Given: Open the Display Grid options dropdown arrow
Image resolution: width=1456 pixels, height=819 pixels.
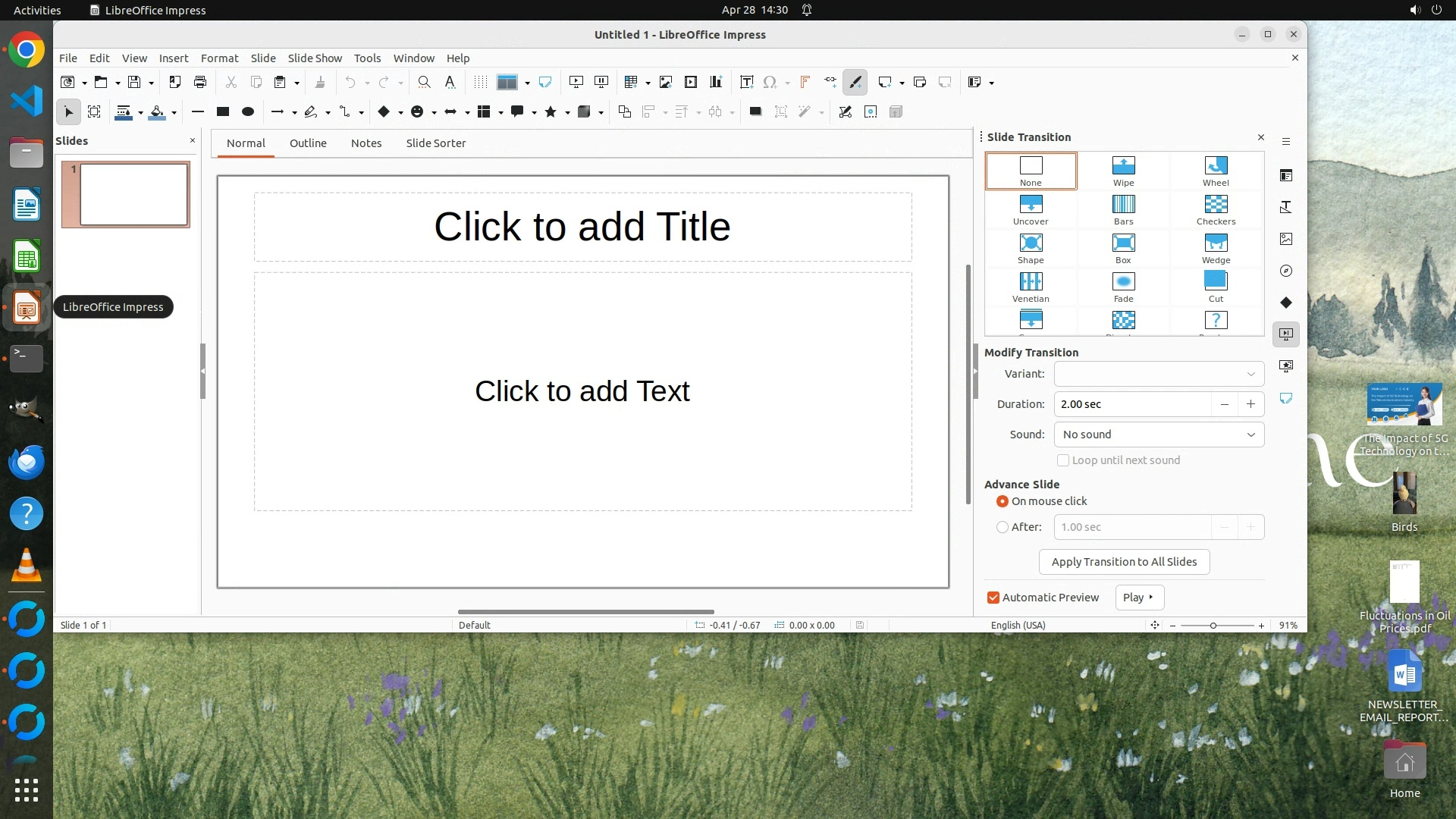Looking at the screenshot, I should 527,83.
